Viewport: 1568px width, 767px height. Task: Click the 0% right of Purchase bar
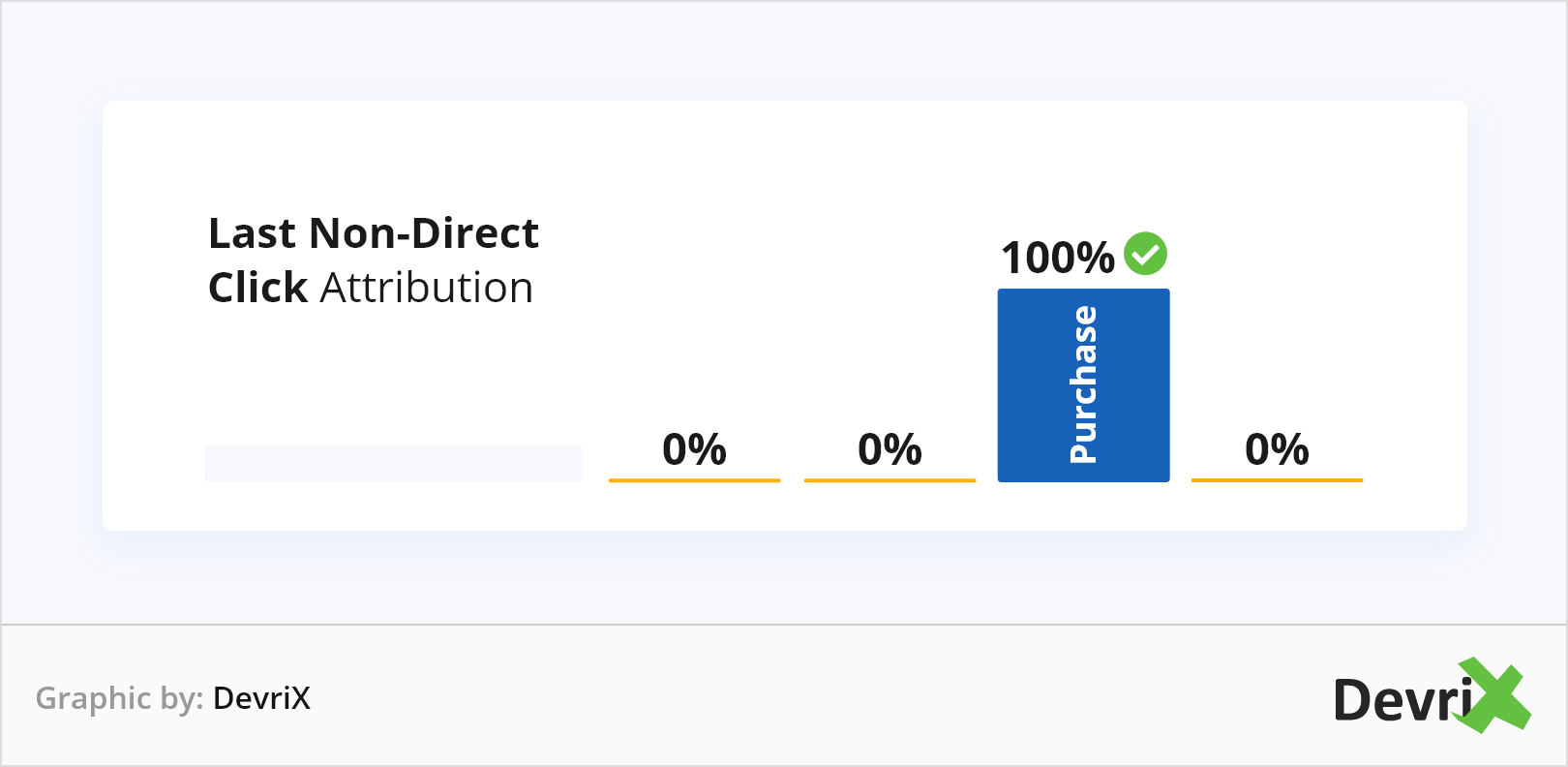click(1277, 449)
